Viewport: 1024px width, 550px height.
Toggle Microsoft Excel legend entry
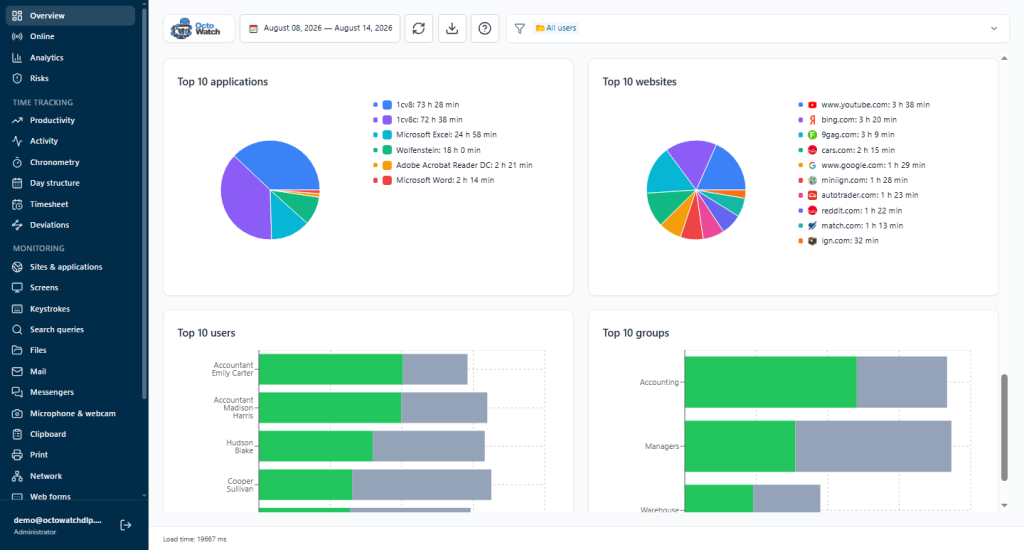435,135
